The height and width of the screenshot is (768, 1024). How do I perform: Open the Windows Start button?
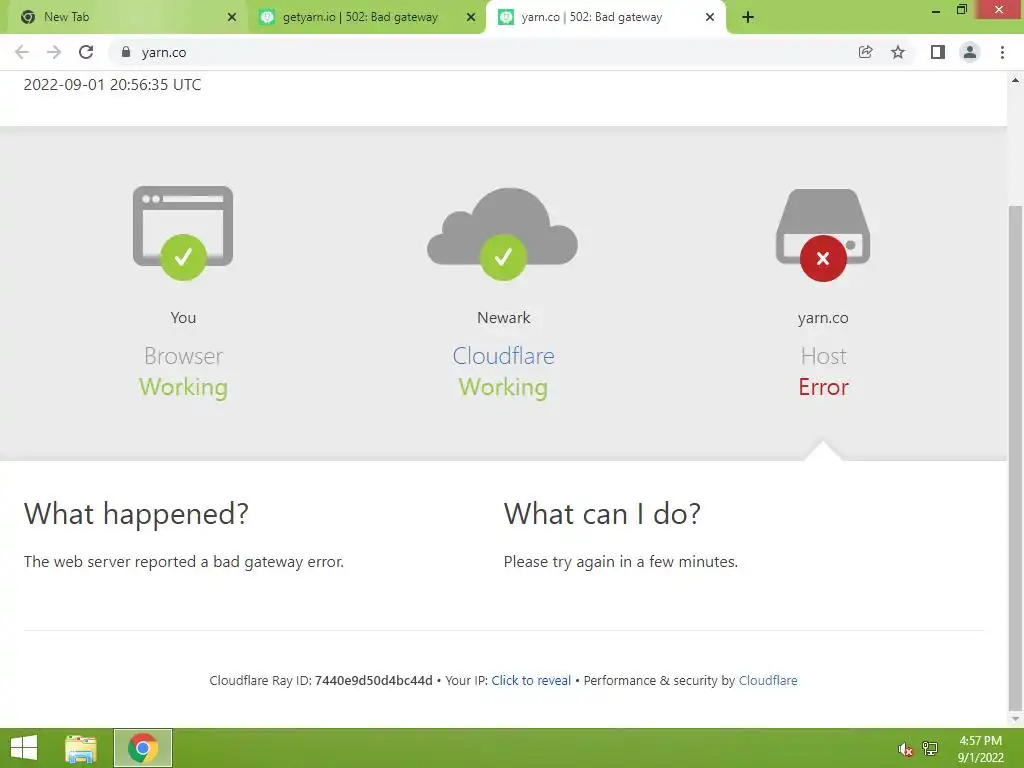point(24,748)
